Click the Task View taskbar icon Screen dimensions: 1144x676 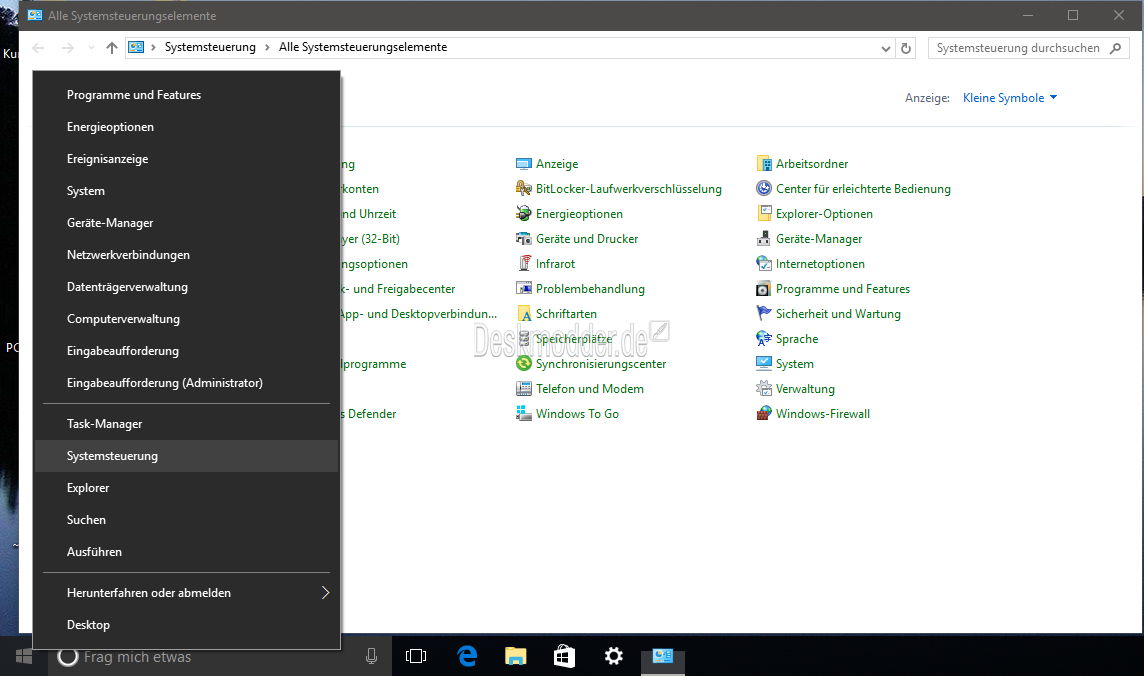[416, 656]
